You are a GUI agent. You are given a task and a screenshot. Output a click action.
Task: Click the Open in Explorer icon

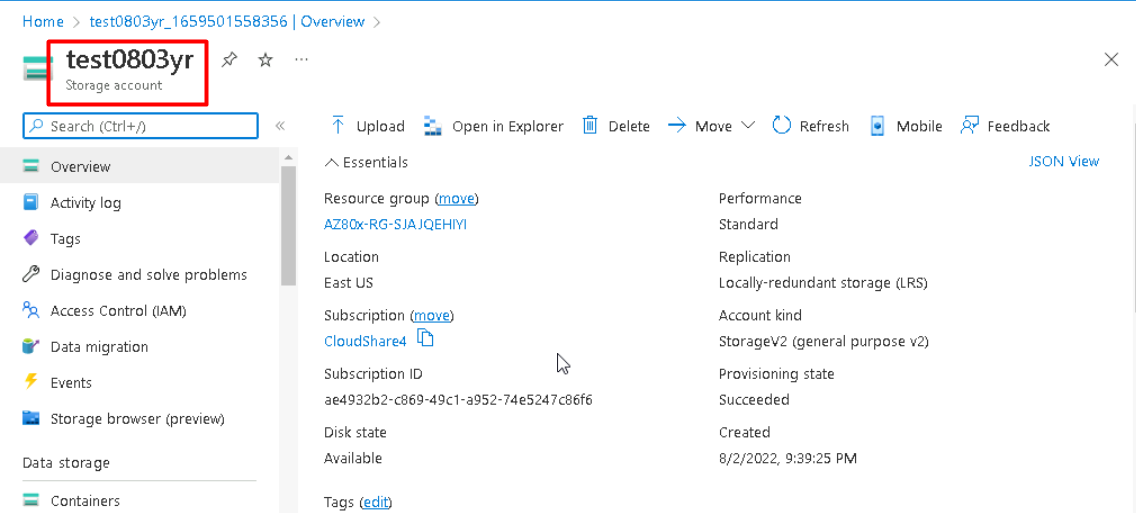433,125
